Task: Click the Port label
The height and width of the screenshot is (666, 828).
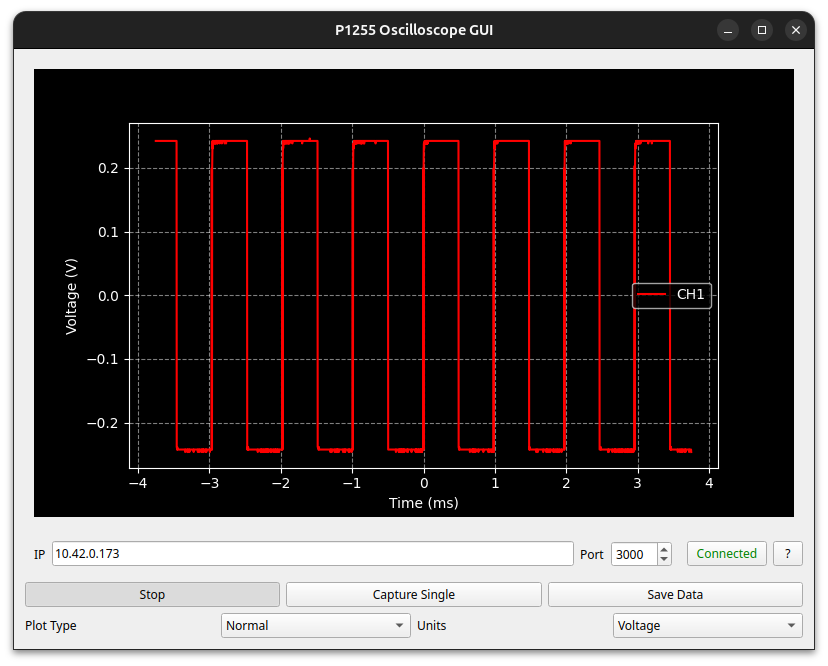Action: 591,554
